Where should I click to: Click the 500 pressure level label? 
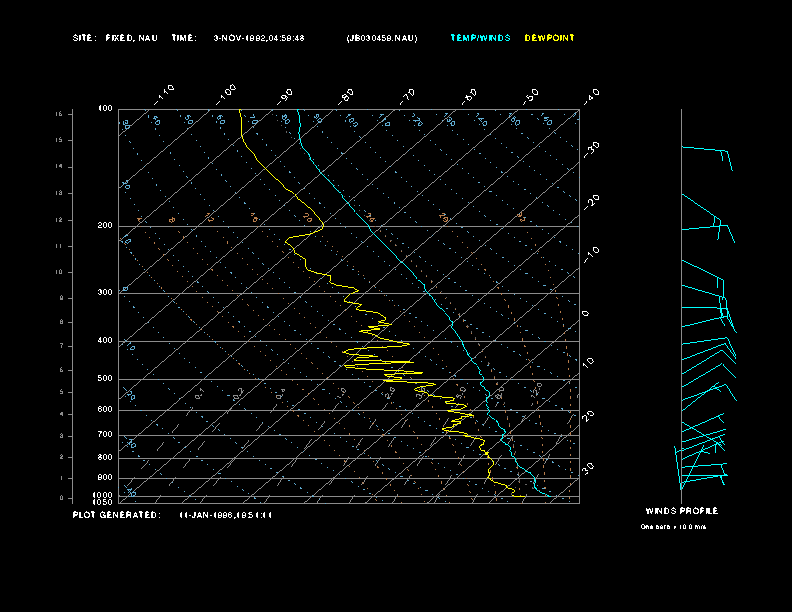pyautogui.click(x=105, y=379)
